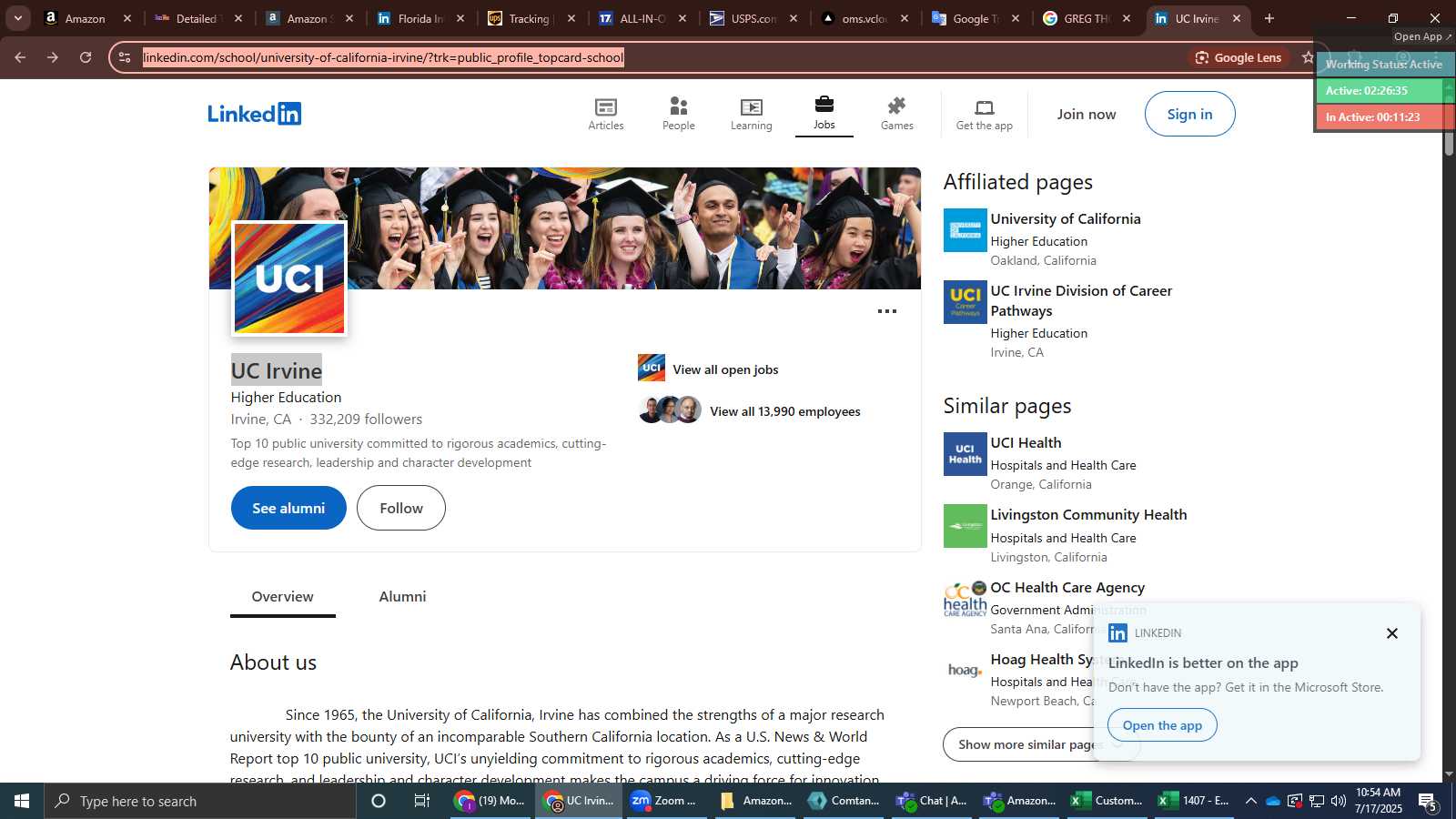Screen dimensions: 1456x819
Task: Open the Excel 1407 taskbar item
Action: point(1194,801)
